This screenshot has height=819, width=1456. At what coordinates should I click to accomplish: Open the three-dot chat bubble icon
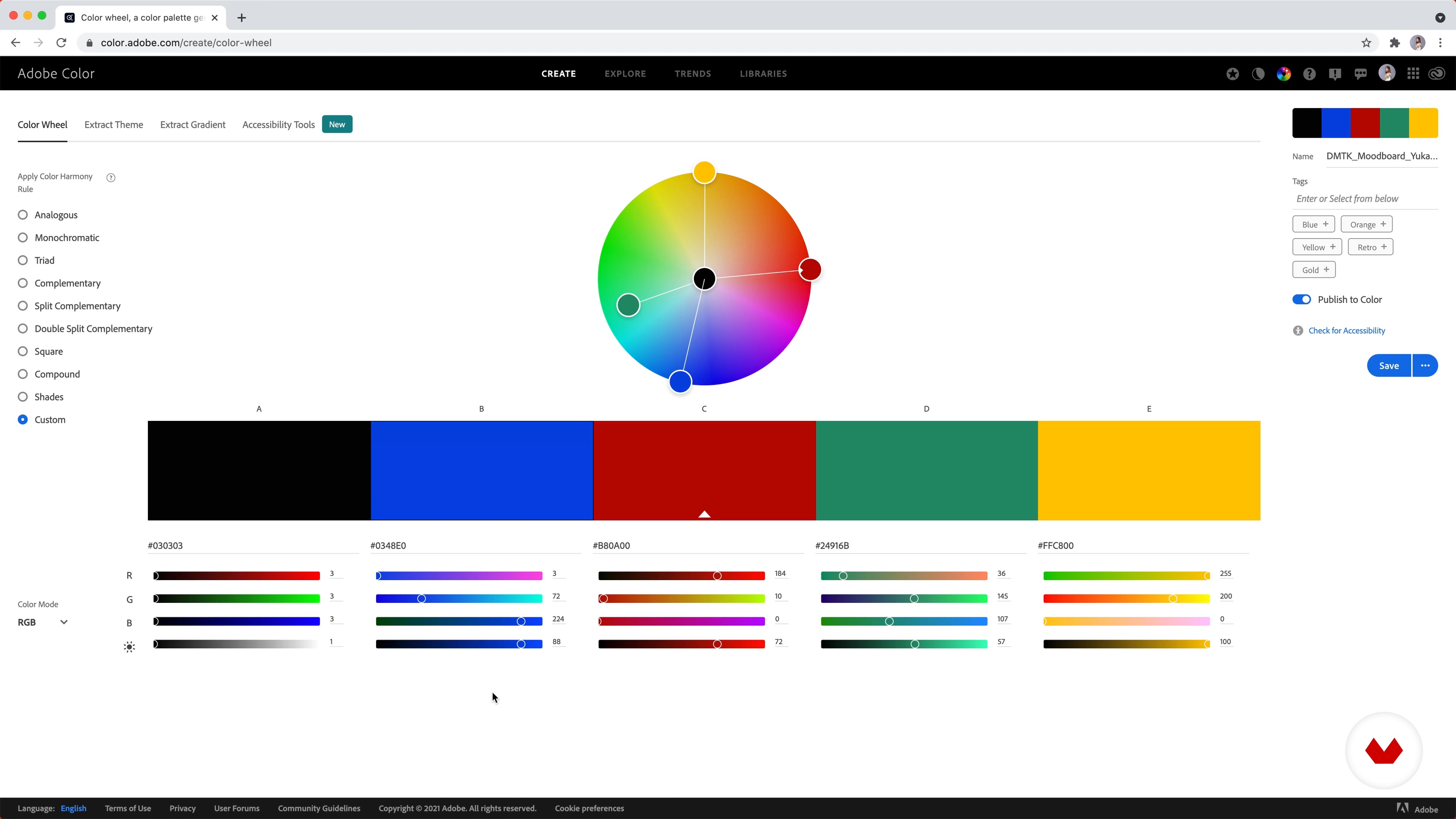(1360, 74)
